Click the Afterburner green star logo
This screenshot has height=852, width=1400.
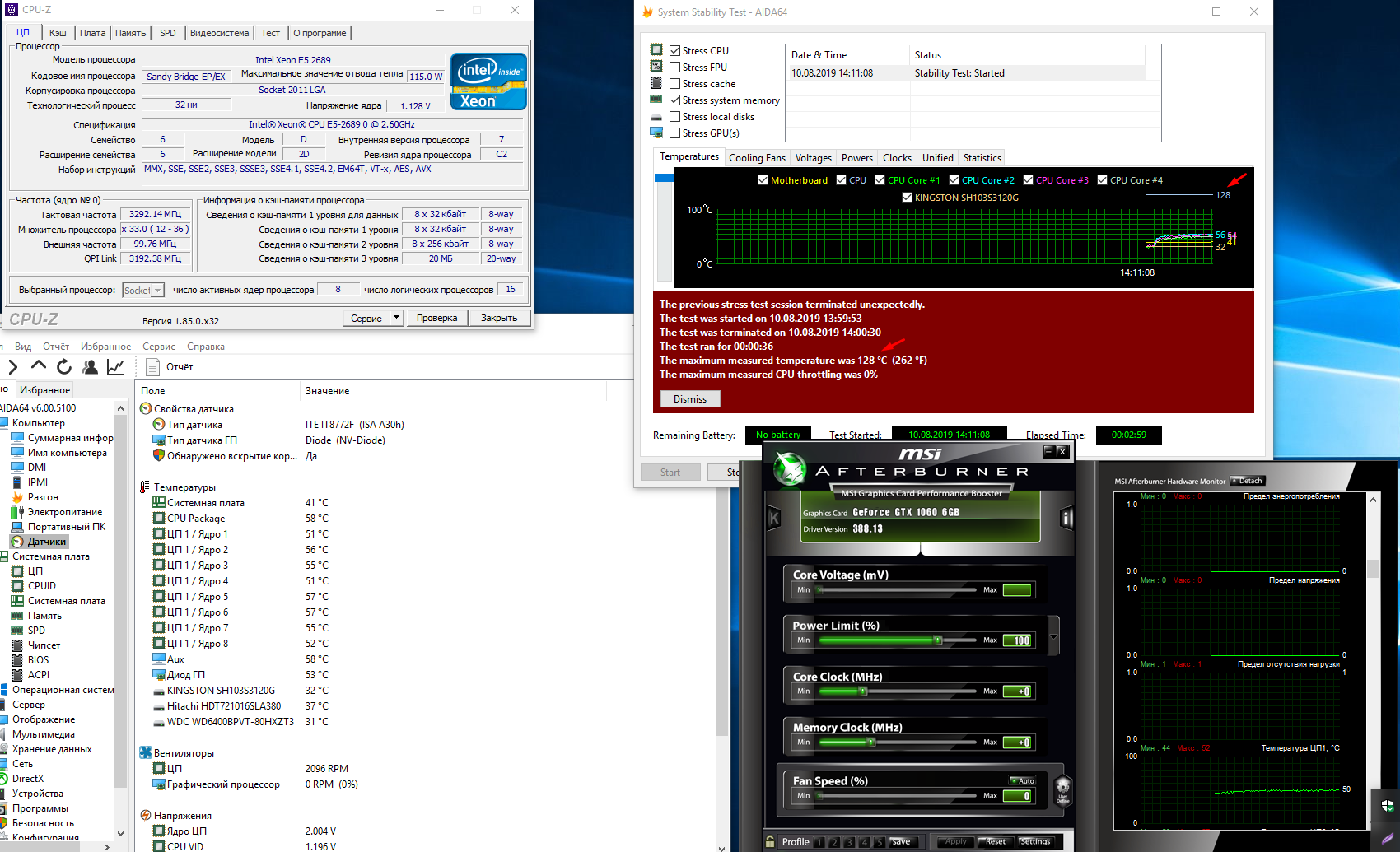[x=789, y=469]
